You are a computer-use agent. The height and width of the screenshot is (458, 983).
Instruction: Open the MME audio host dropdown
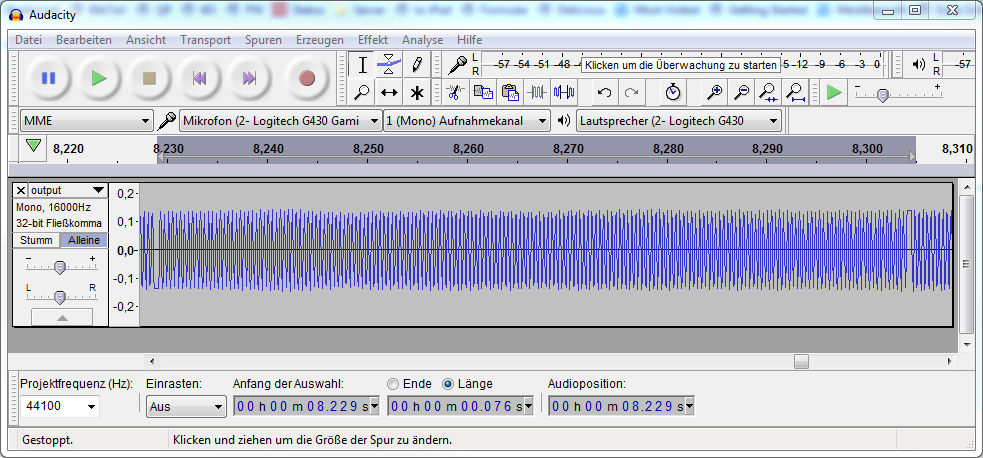[x=87, y=120]
